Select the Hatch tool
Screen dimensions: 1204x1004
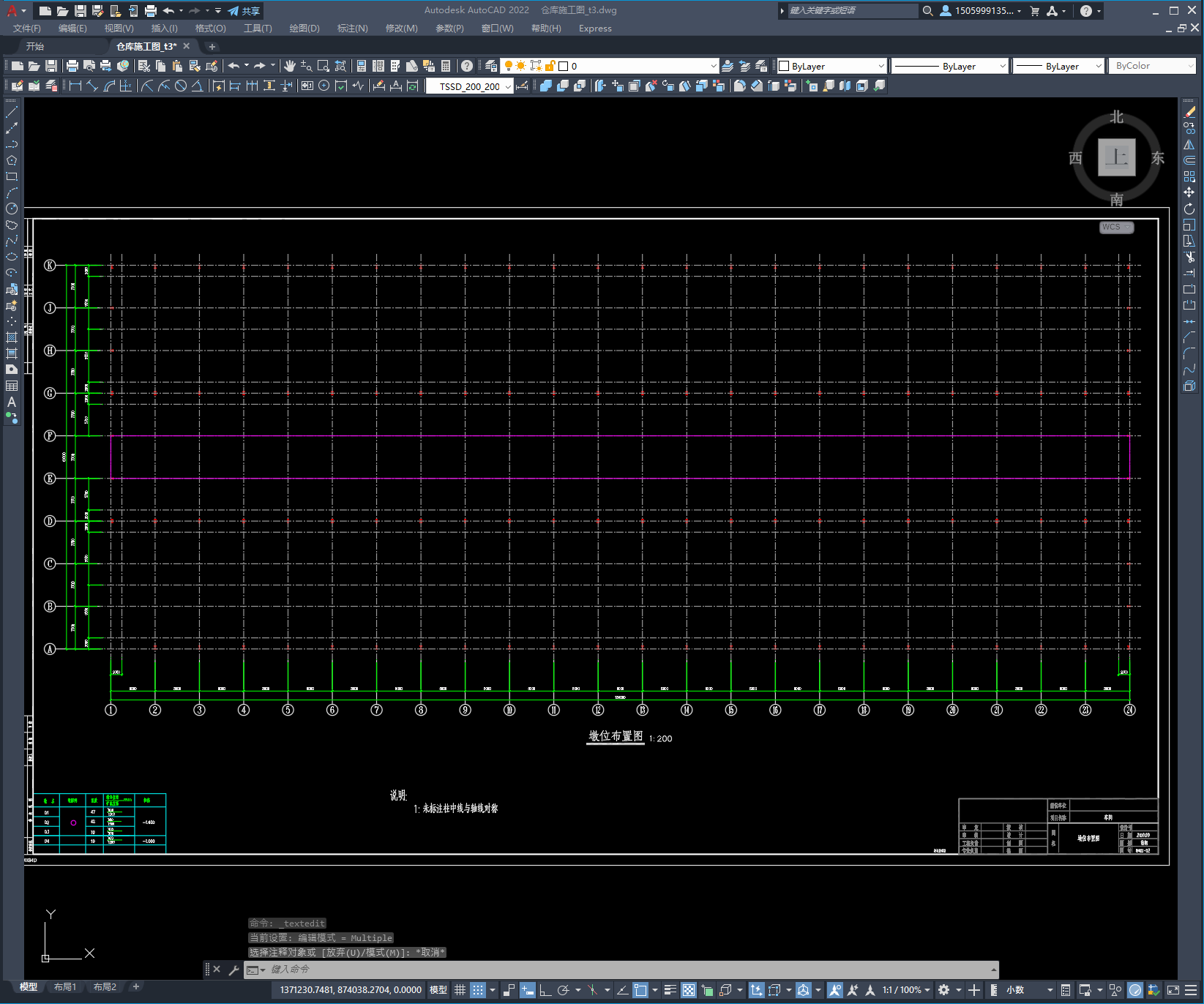[12, 337]
